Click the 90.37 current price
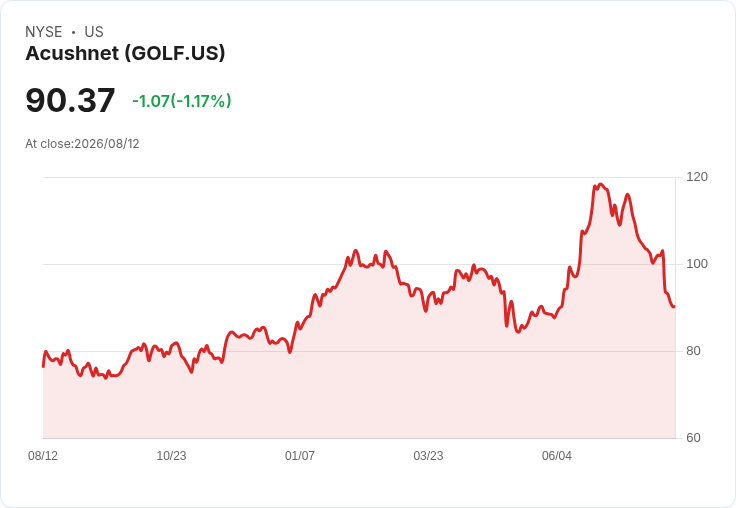Viewport: 736px width, 508px height. (x=70, y=100)
